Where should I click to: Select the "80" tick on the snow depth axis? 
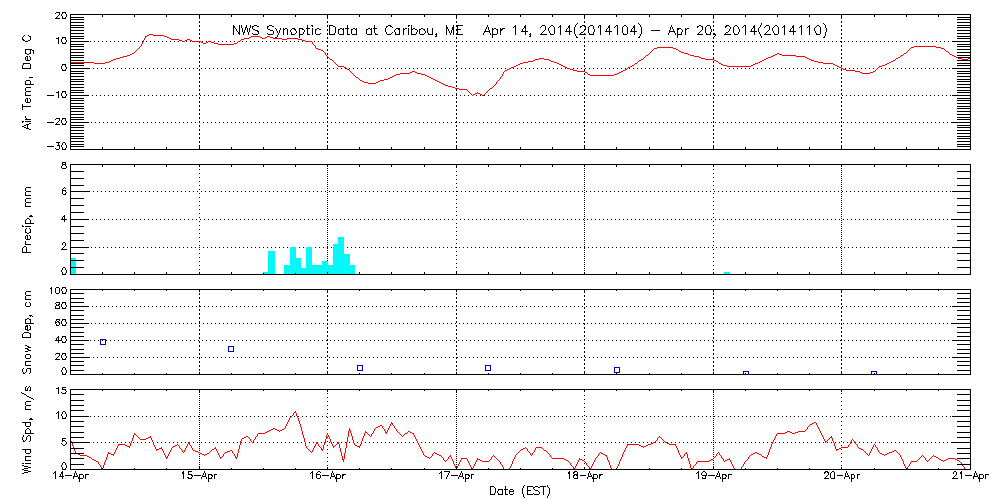point(60,307)
